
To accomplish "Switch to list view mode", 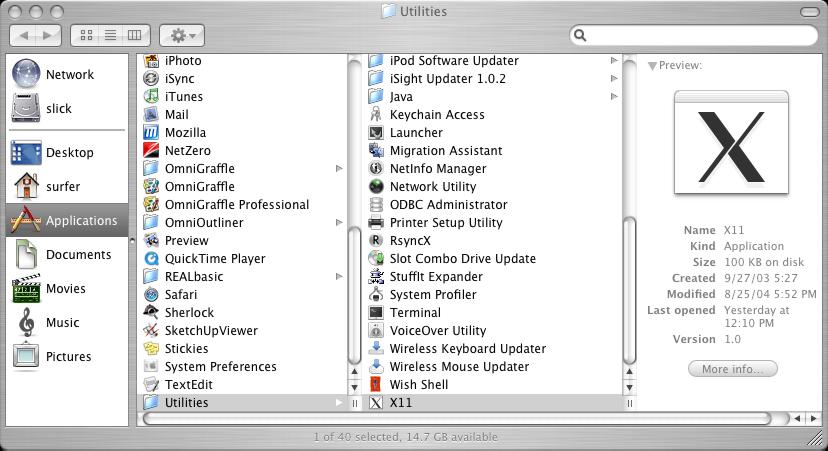I will pyautogui.click(x=112, y=35).
